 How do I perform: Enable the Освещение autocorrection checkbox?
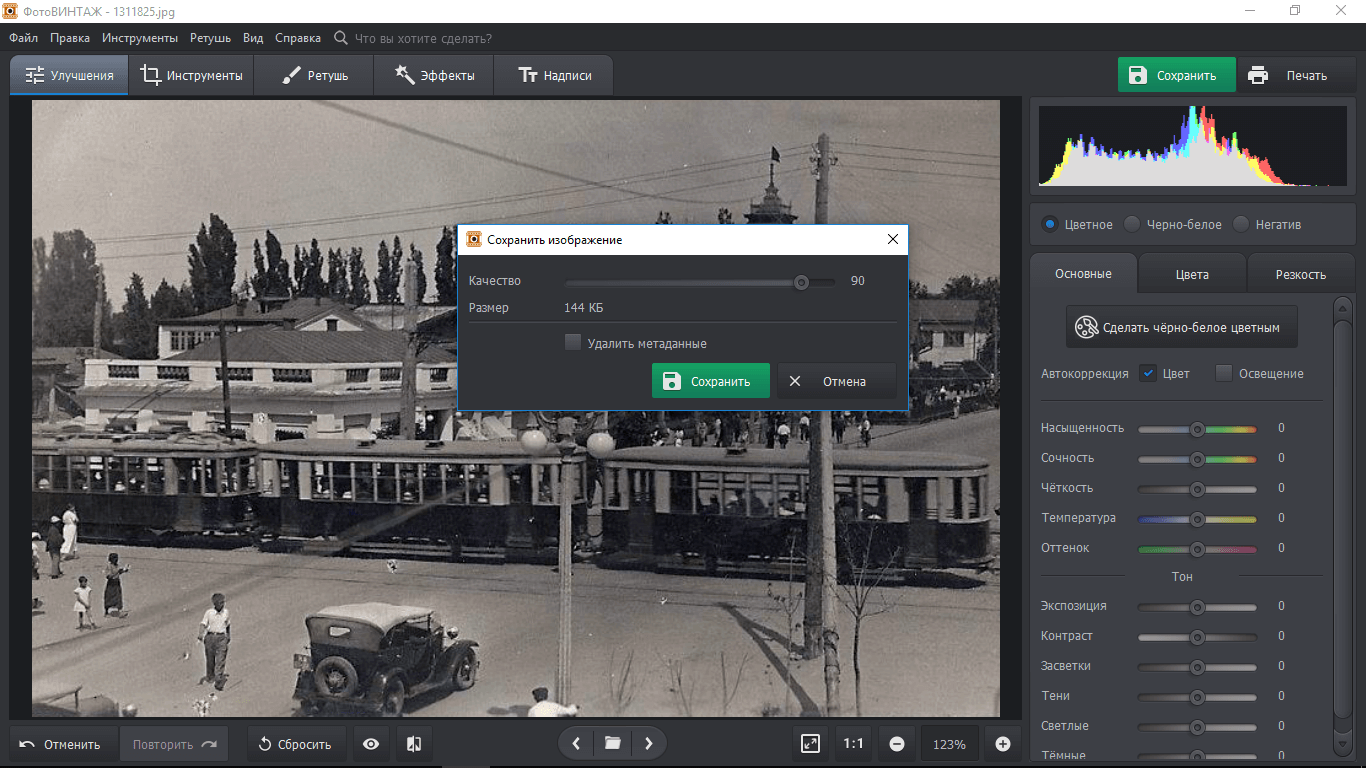tap(1224, 373)
